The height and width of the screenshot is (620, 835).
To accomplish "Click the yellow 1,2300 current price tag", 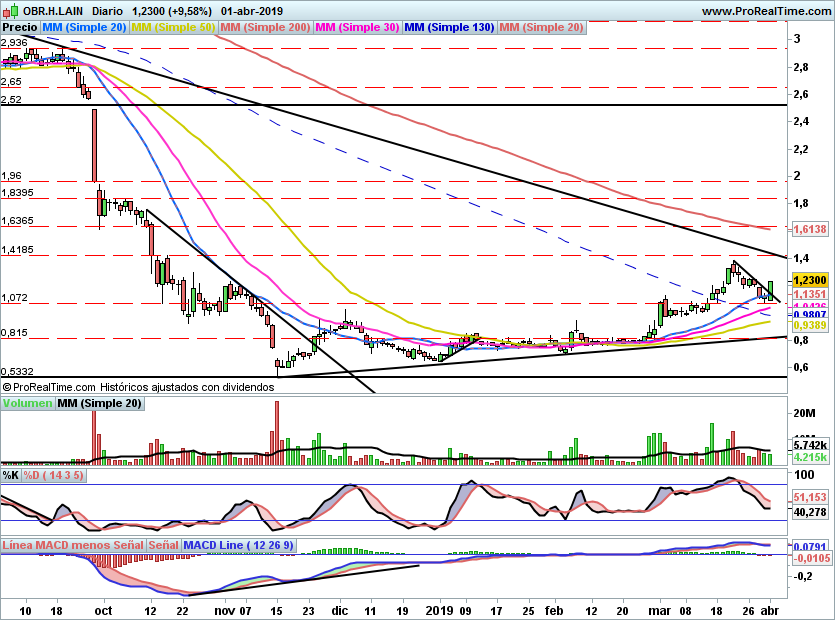I will 810,280.
